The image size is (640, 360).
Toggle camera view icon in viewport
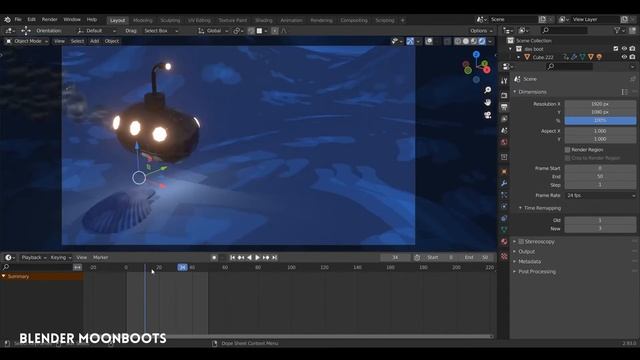point(487,115)
